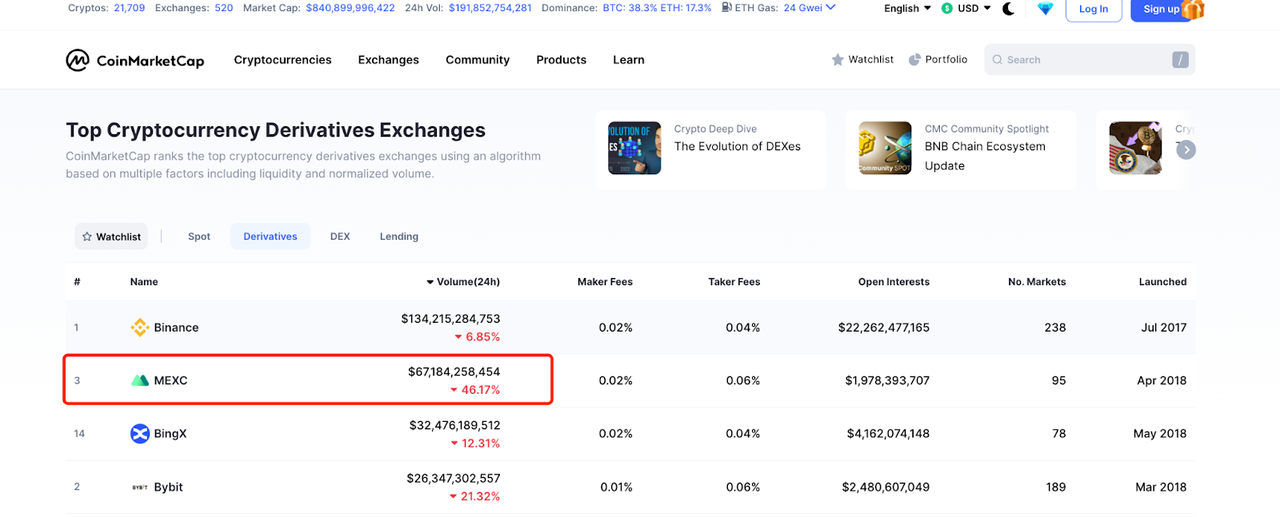Click The Evolution of DEXes title

[x=737, y=146]
